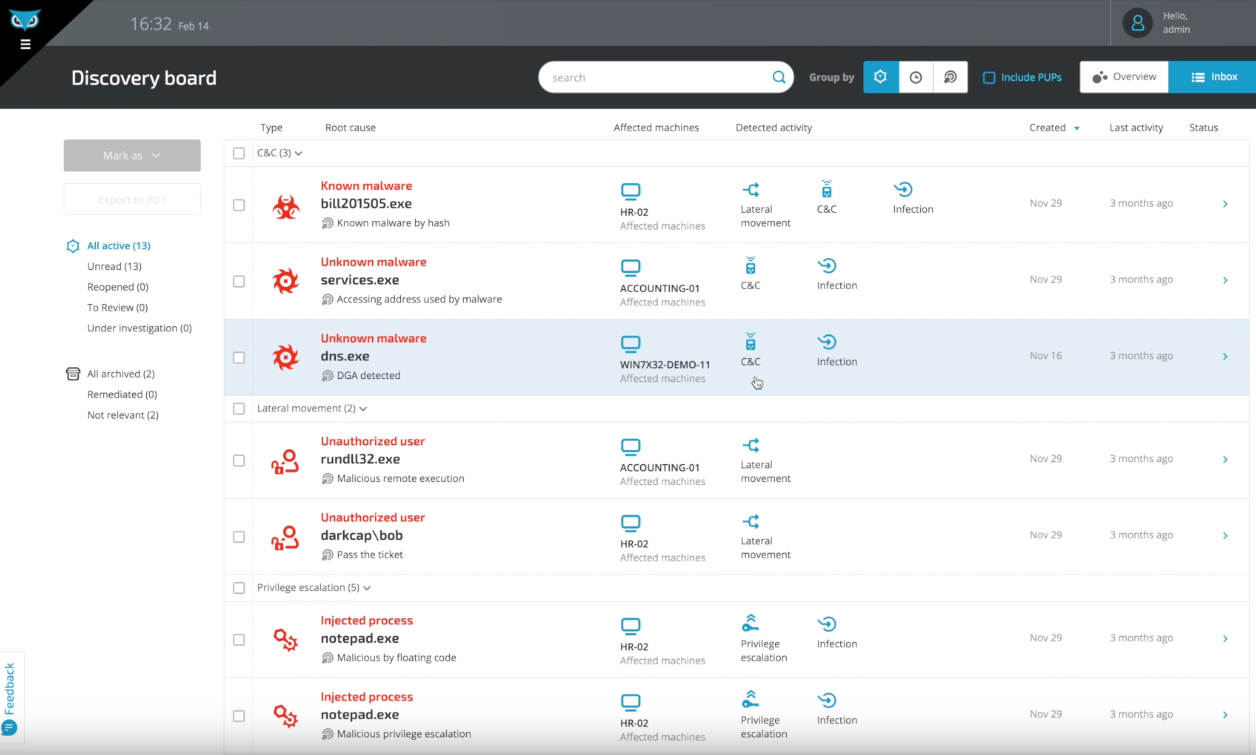Enable the Include PUPs checkbox
This screenshot has height=755, width=1256.
[989, 77]
